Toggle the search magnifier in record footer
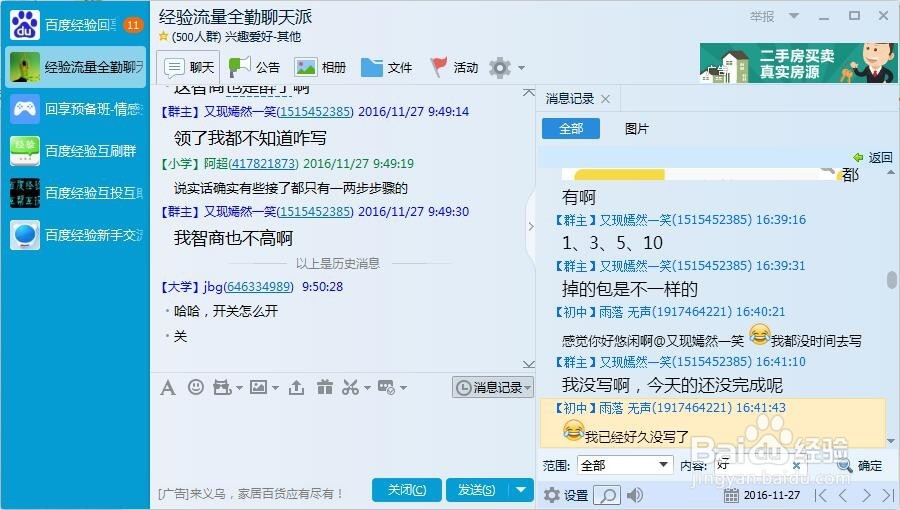 coord(607,495)
